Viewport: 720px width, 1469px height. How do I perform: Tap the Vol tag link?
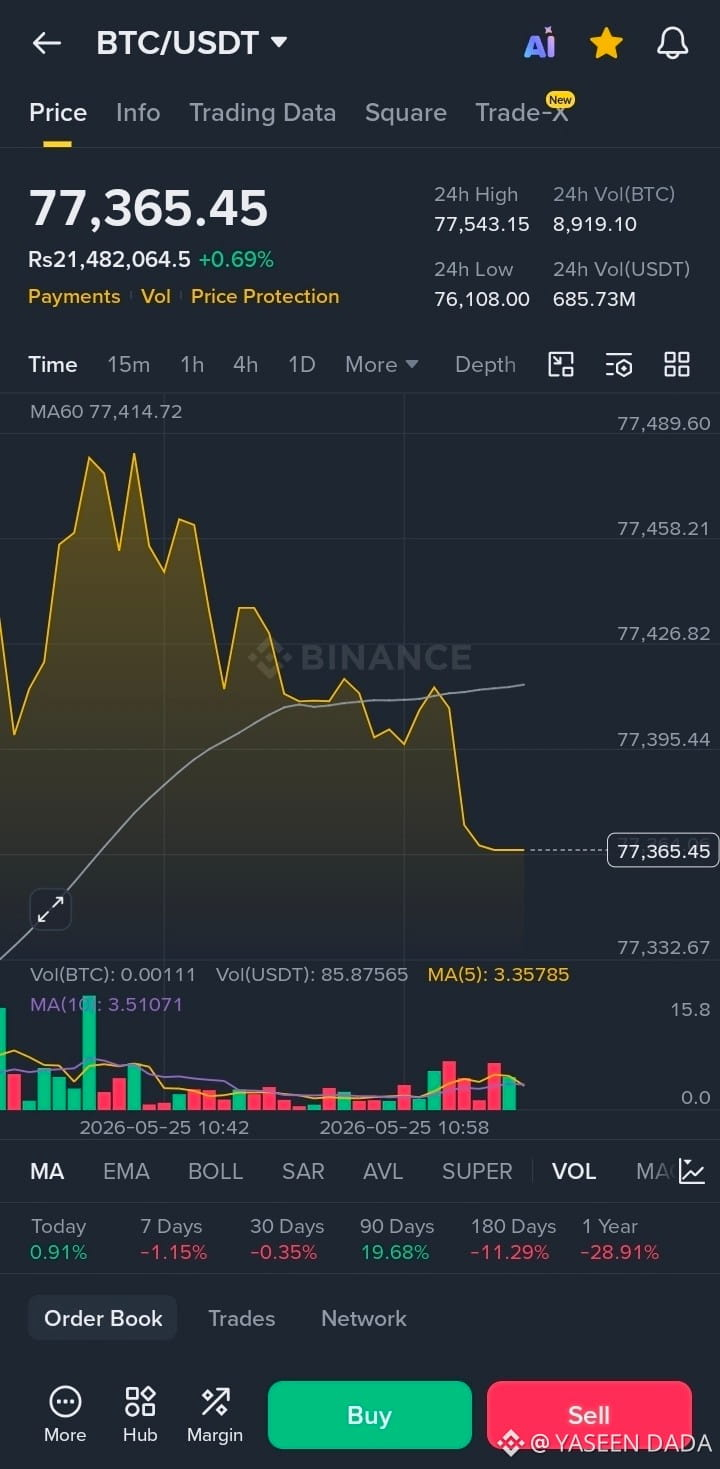click(156, 296)
